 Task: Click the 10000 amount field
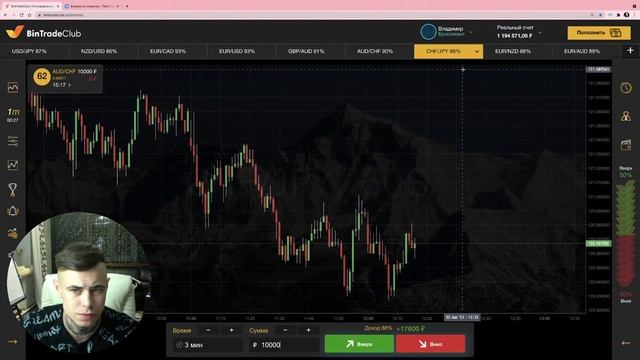click(284, 345)
